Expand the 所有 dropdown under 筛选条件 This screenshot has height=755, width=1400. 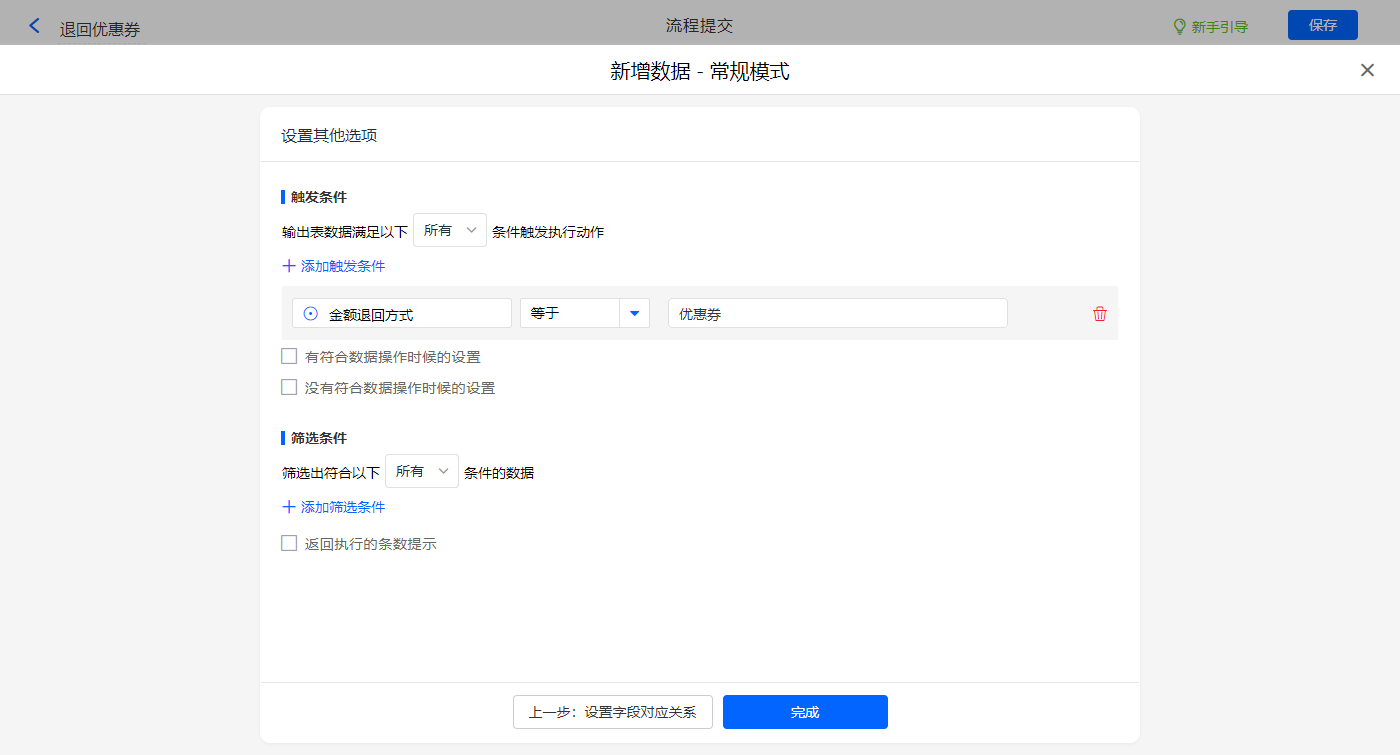tap(421, 471)
